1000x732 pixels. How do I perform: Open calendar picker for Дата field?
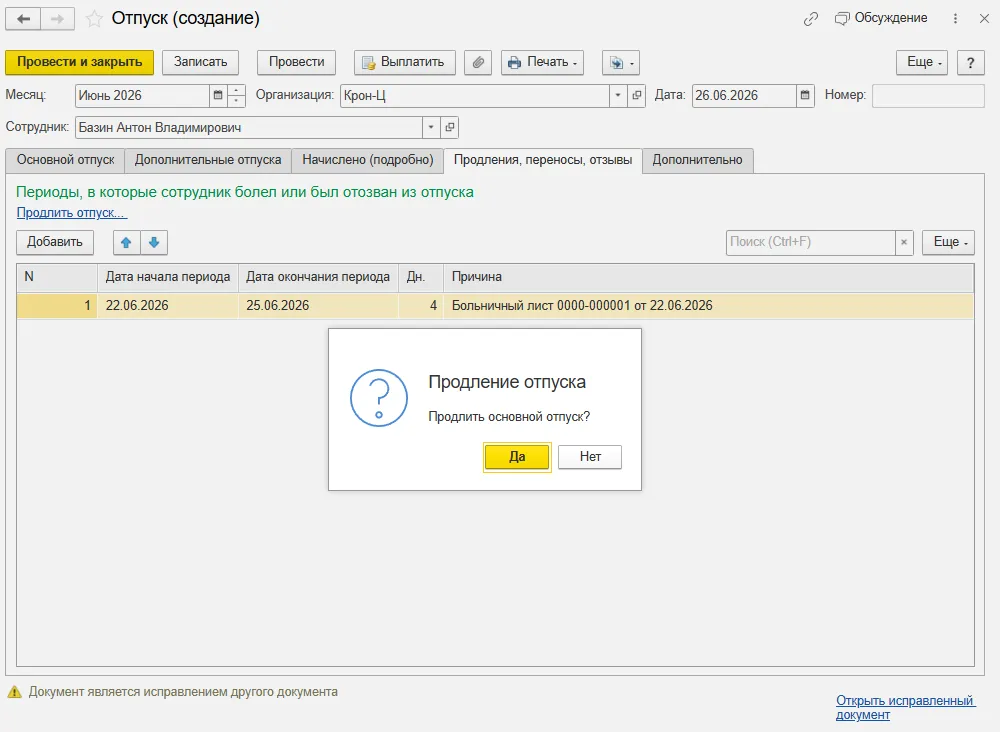(x=805, y=96)
